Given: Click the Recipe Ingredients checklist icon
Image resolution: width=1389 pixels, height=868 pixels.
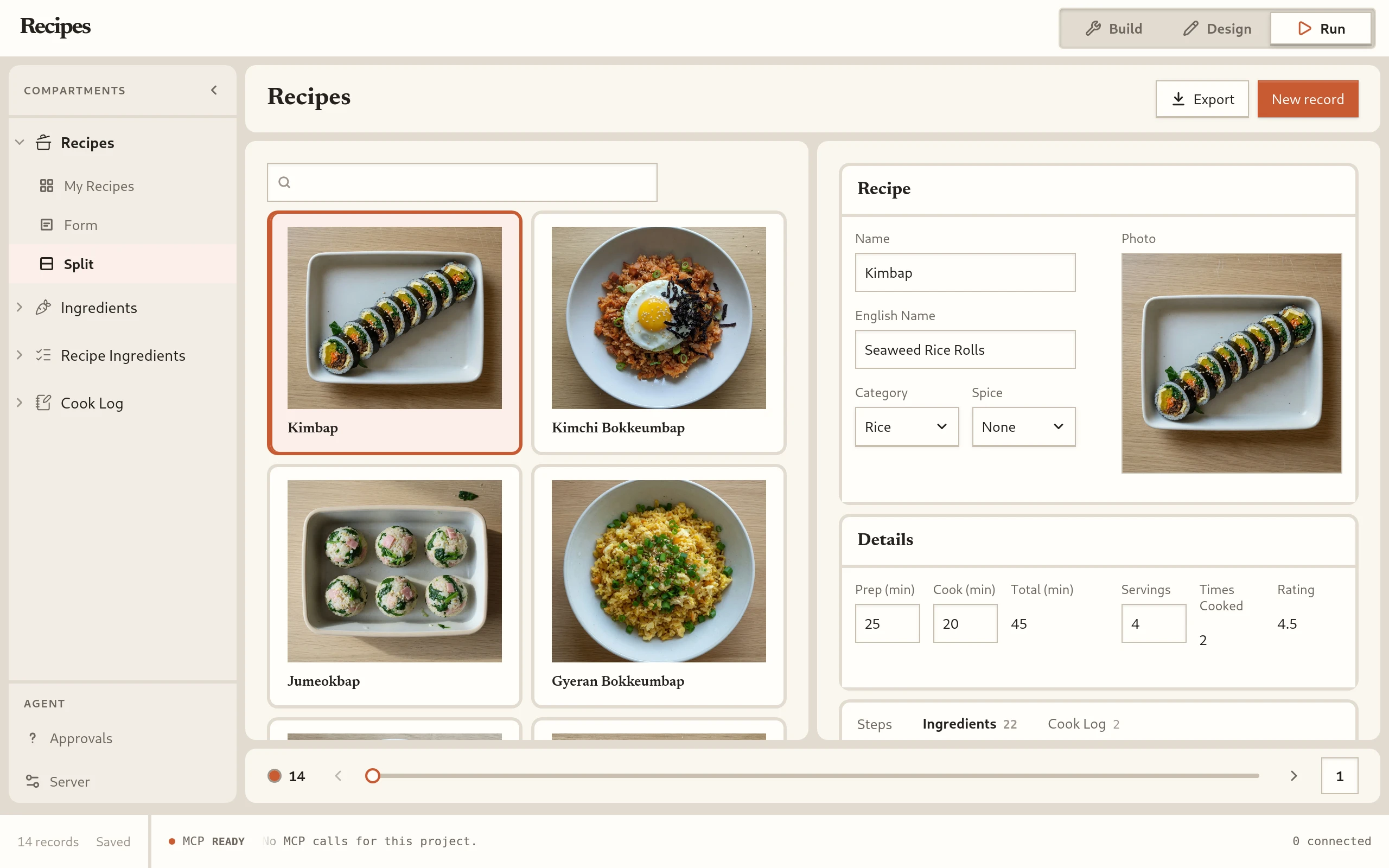Looking at the screenshot, I should point(43,355).
